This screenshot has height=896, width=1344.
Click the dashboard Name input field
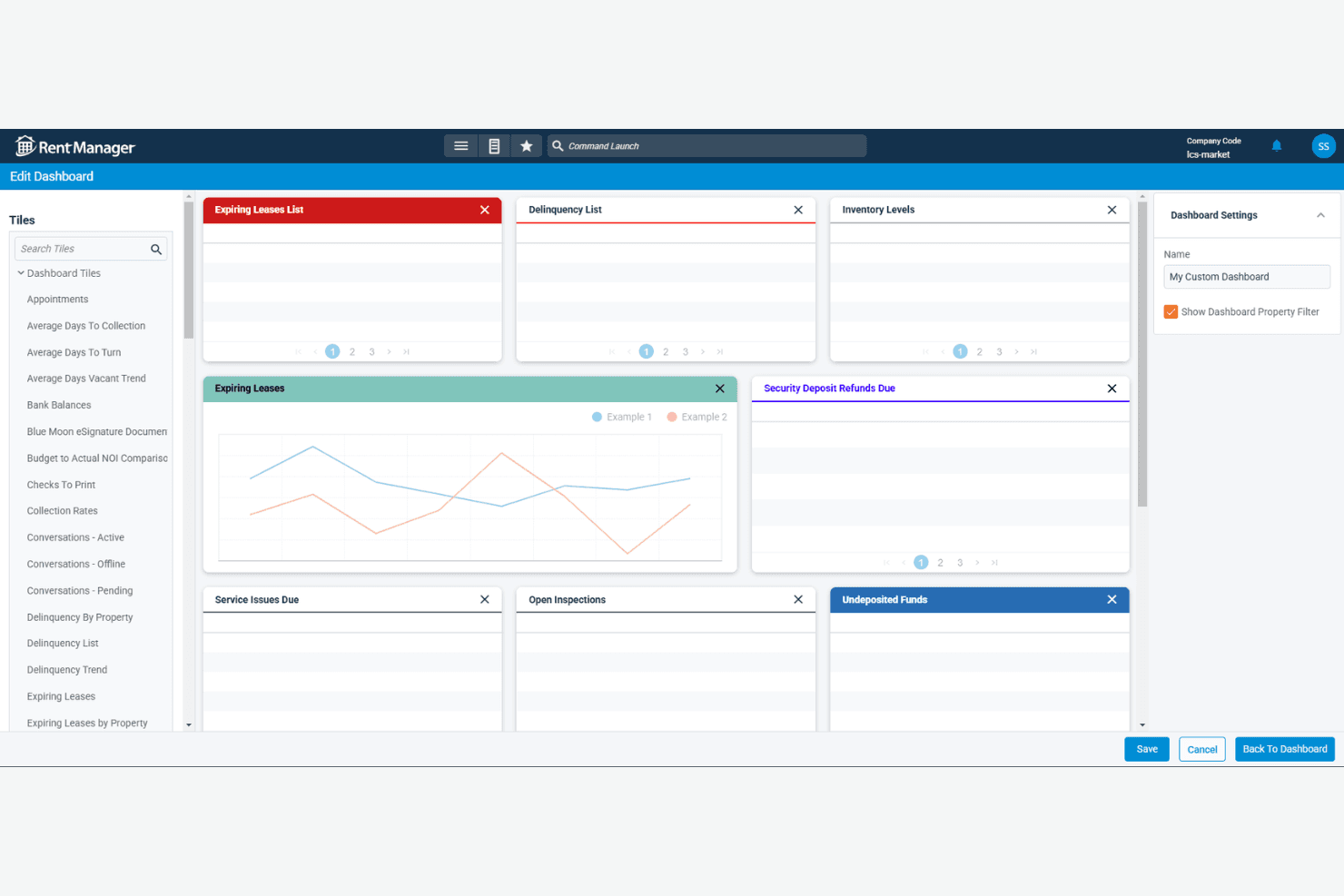(1247, 277)
